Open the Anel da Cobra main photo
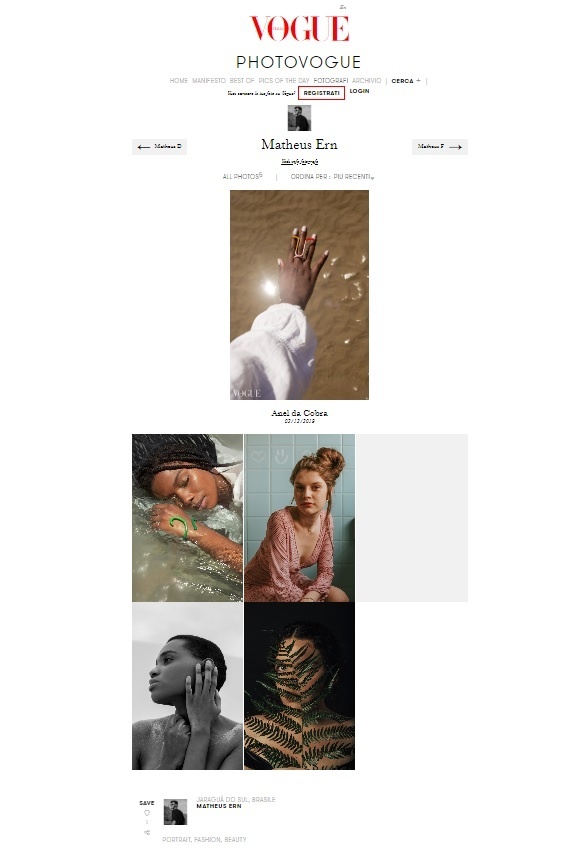Viewport: 573px width, 854px height. 299,295
